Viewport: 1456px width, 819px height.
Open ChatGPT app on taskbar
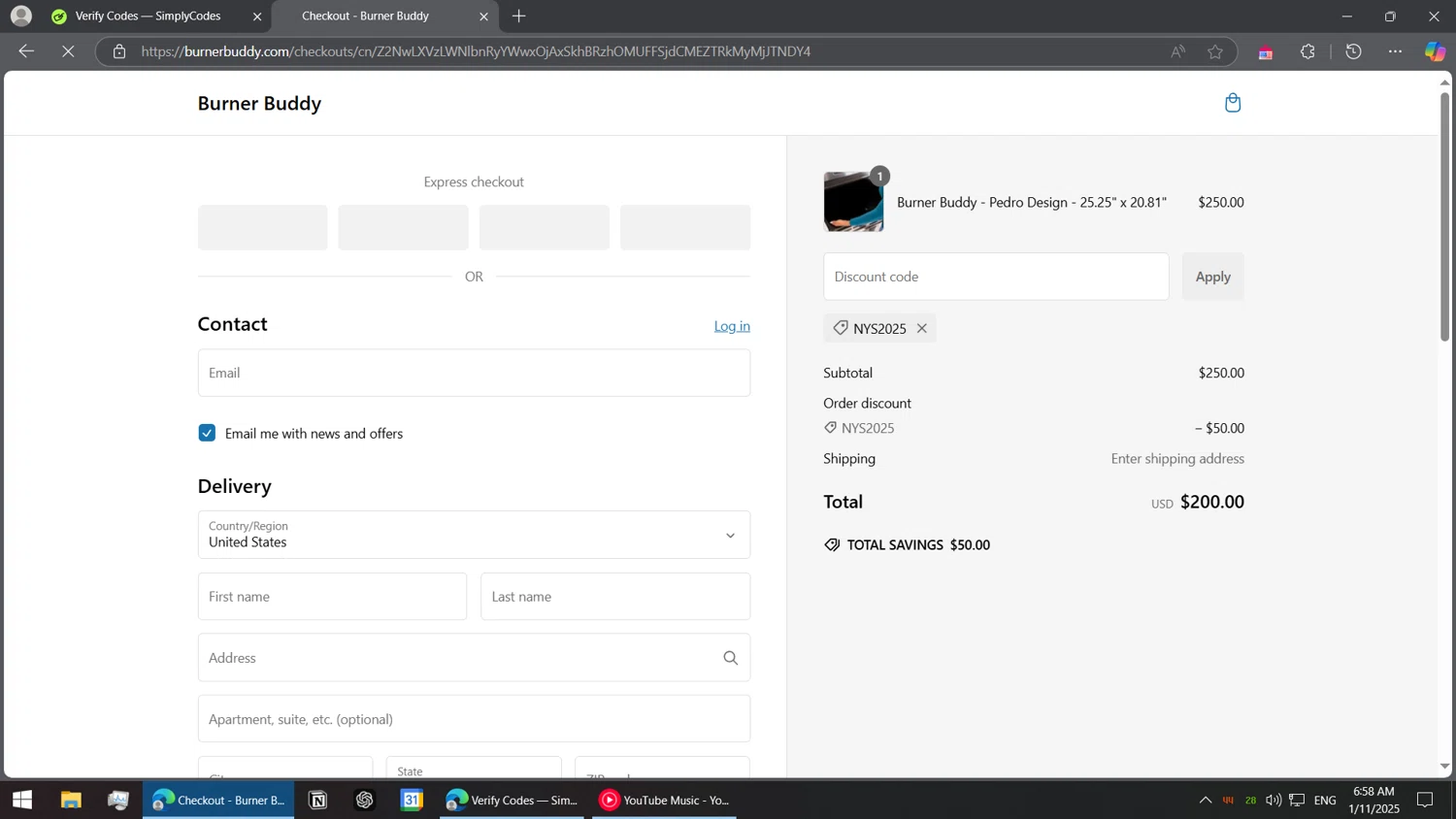(x=365, y=800)
